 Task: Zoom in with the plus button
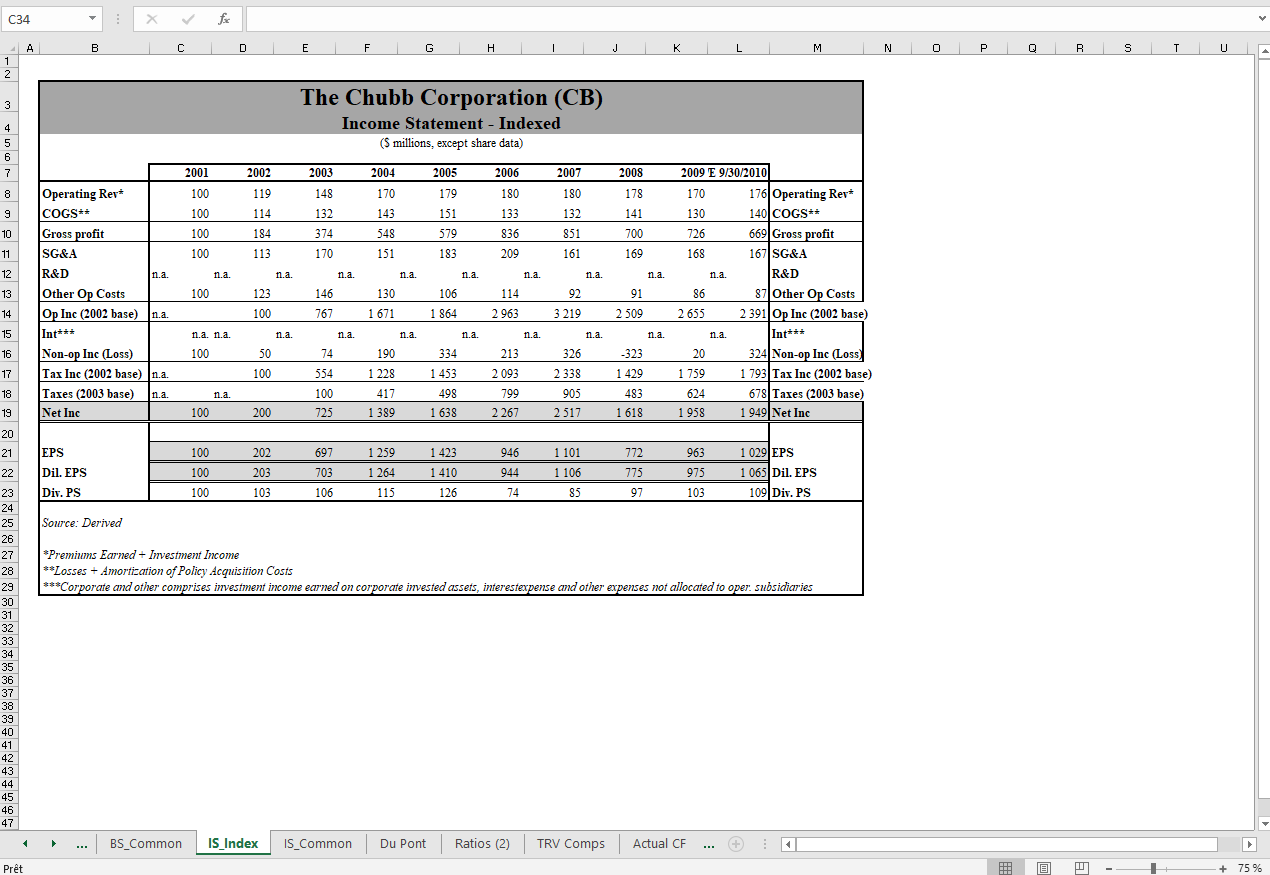[1223, 868]
